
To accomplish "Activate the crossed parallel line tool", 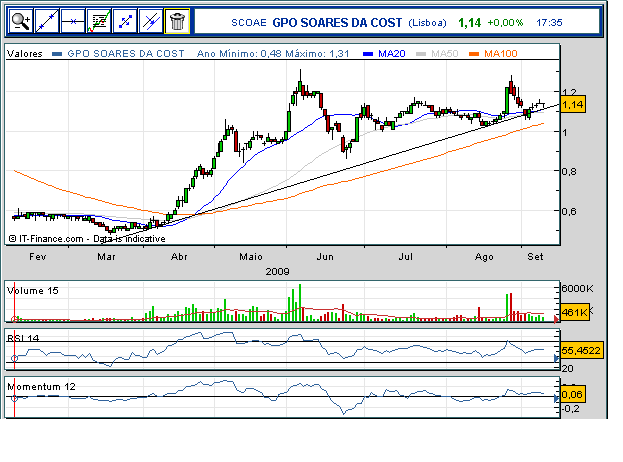I will (150, 19).
